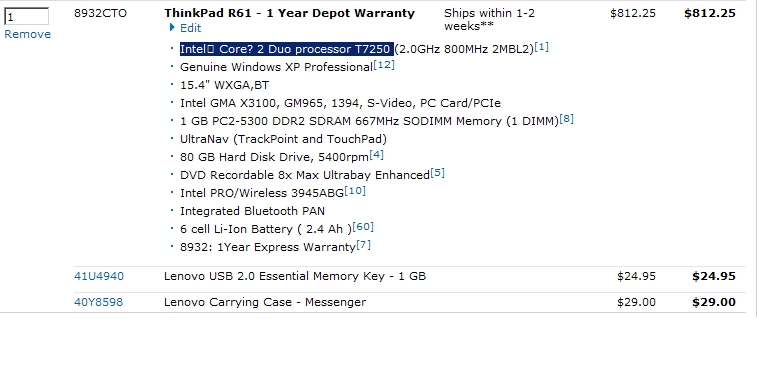Click the bold $812.25 total price
759x384 pixels.
710,13
